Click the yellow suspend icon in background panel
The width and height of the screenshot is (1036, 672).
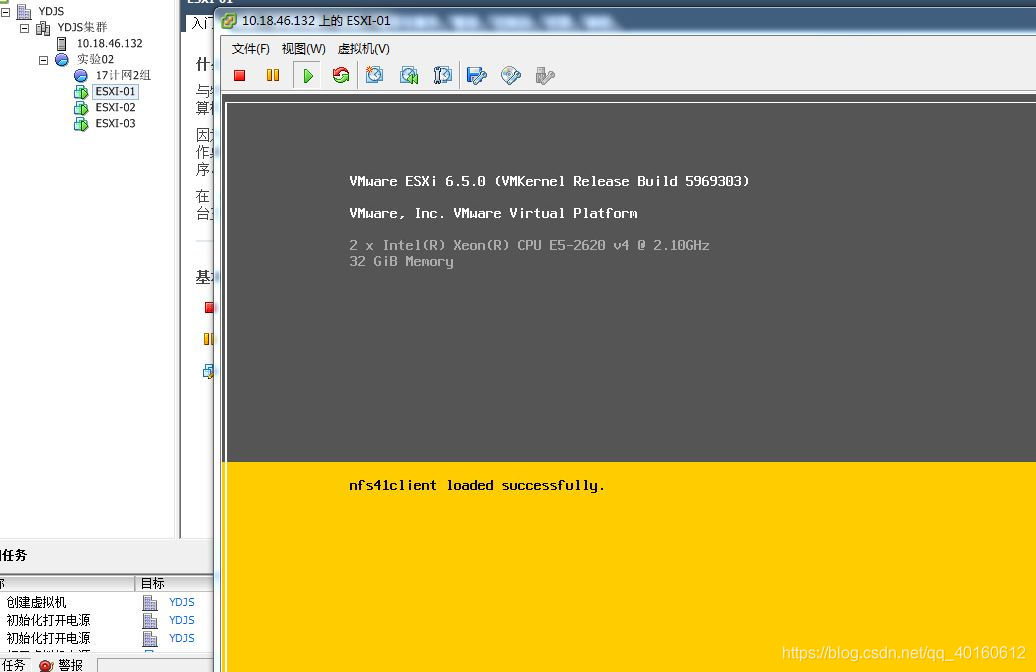tap(208, 339)
